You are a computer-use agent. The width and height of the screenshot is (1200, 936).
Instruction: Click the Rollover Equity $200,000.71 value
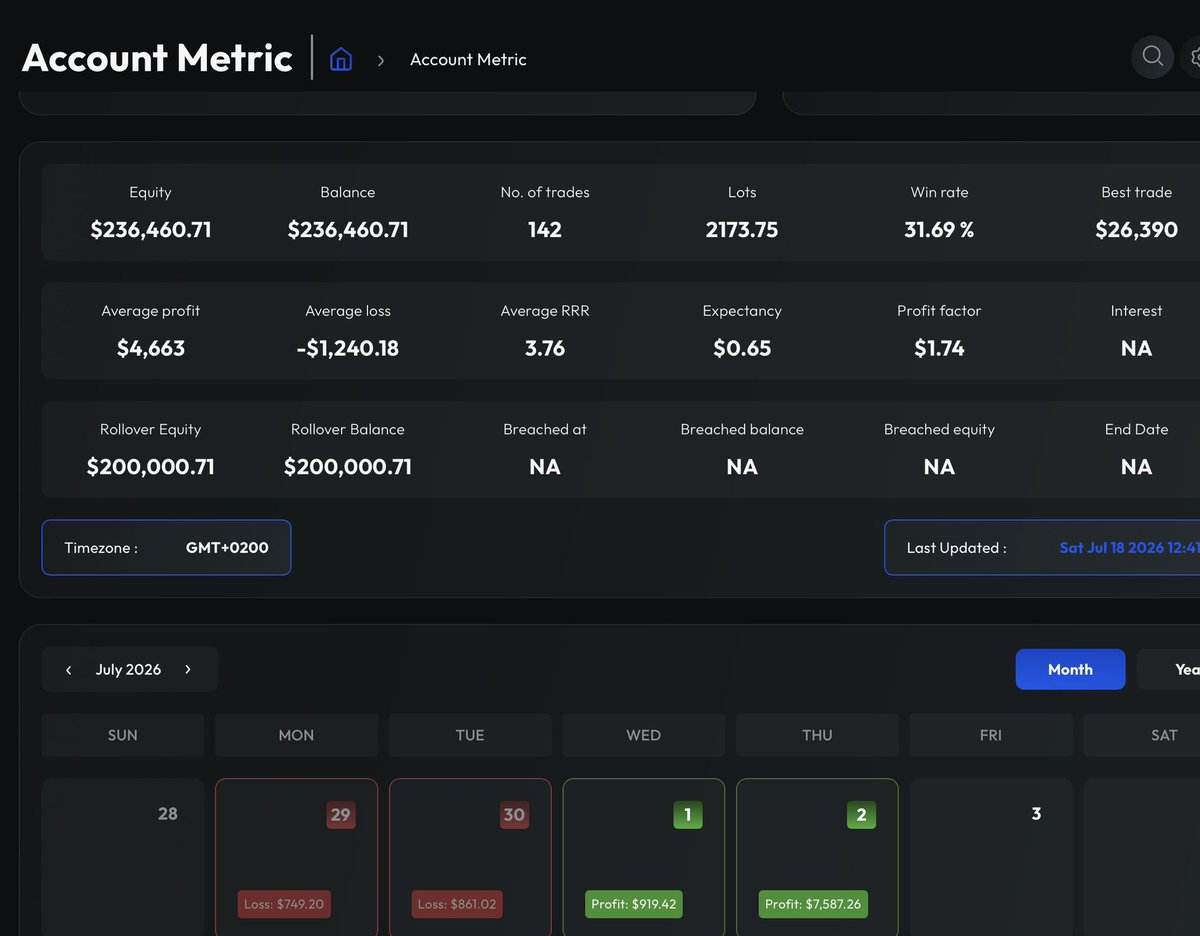[x=151, y=467]
